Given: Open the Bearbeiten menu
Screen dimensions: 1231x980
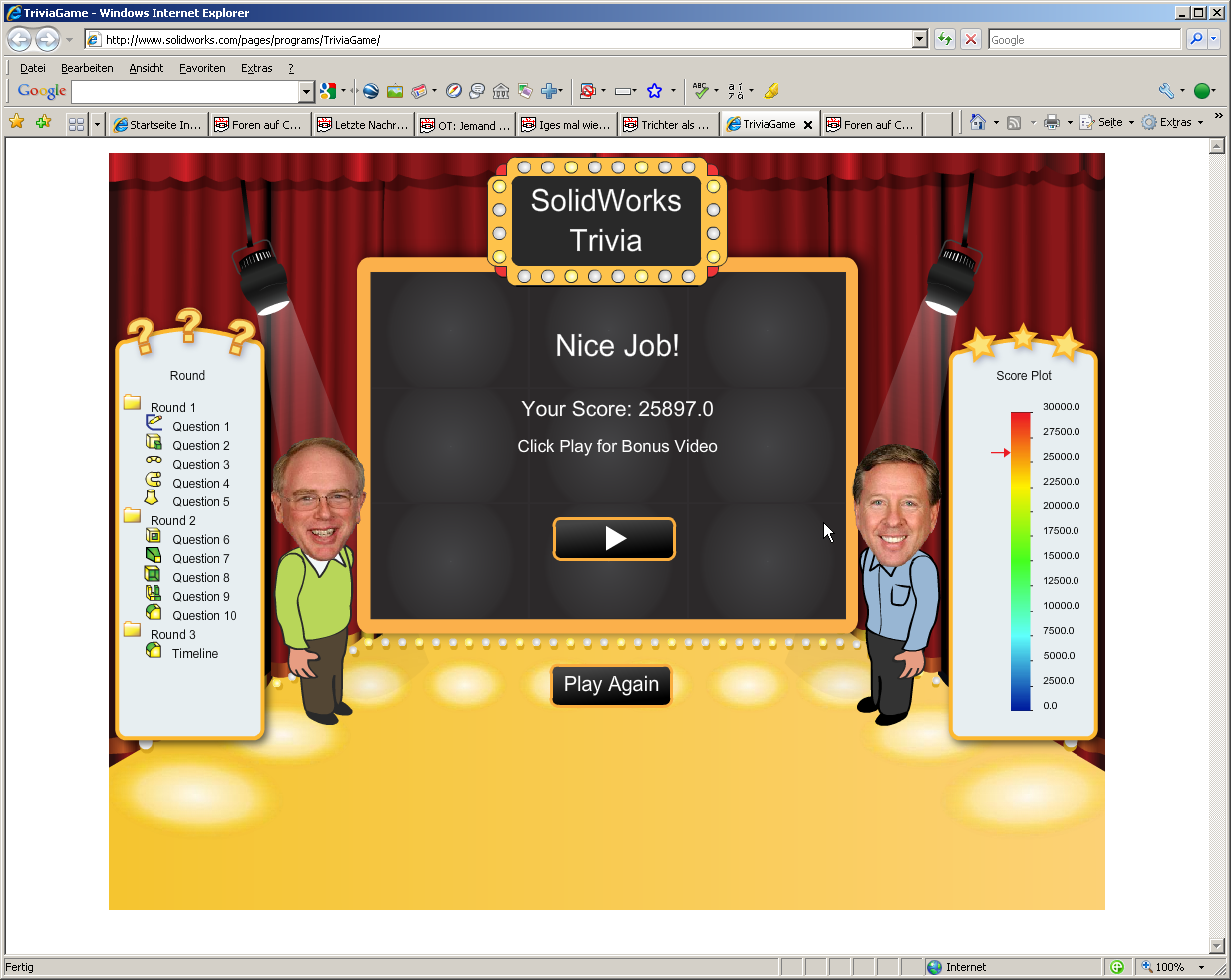Looking at the screenshot, I should 87,68.
